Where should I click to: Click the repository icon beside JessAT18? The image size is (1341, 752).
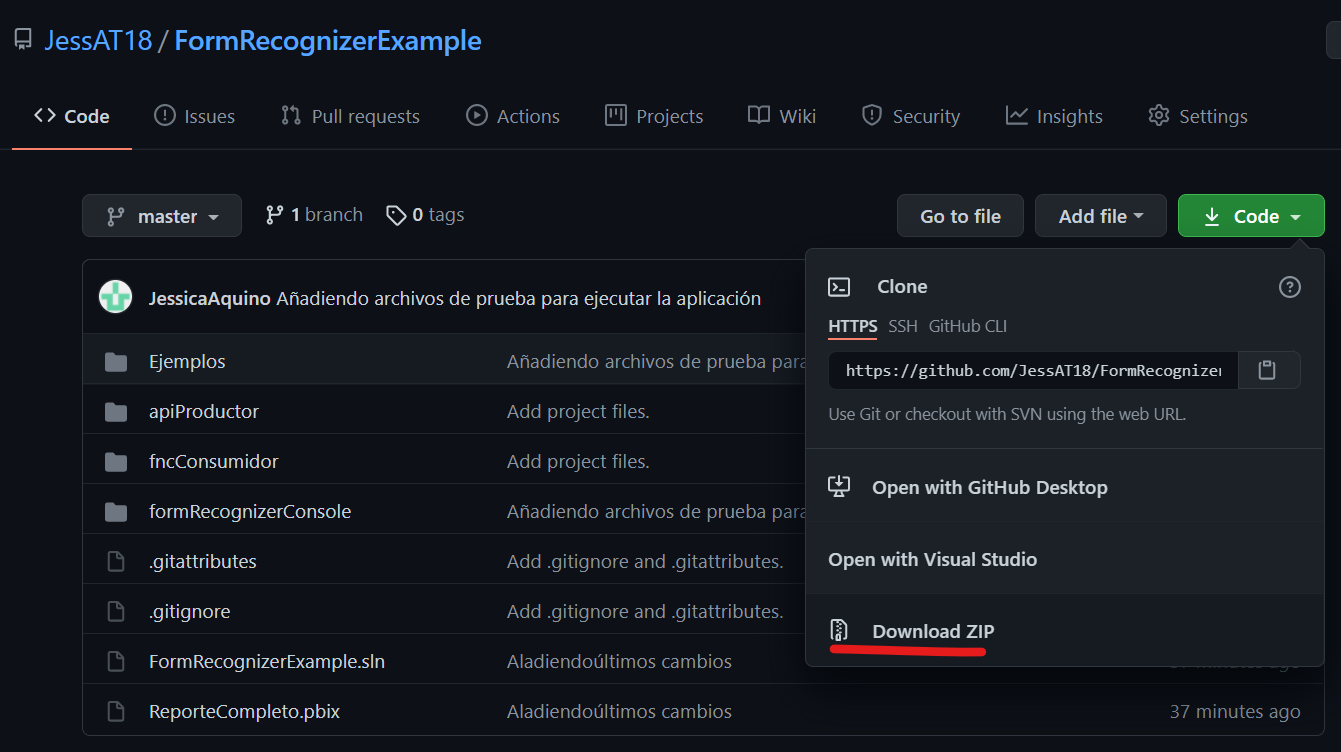[22, 41]
